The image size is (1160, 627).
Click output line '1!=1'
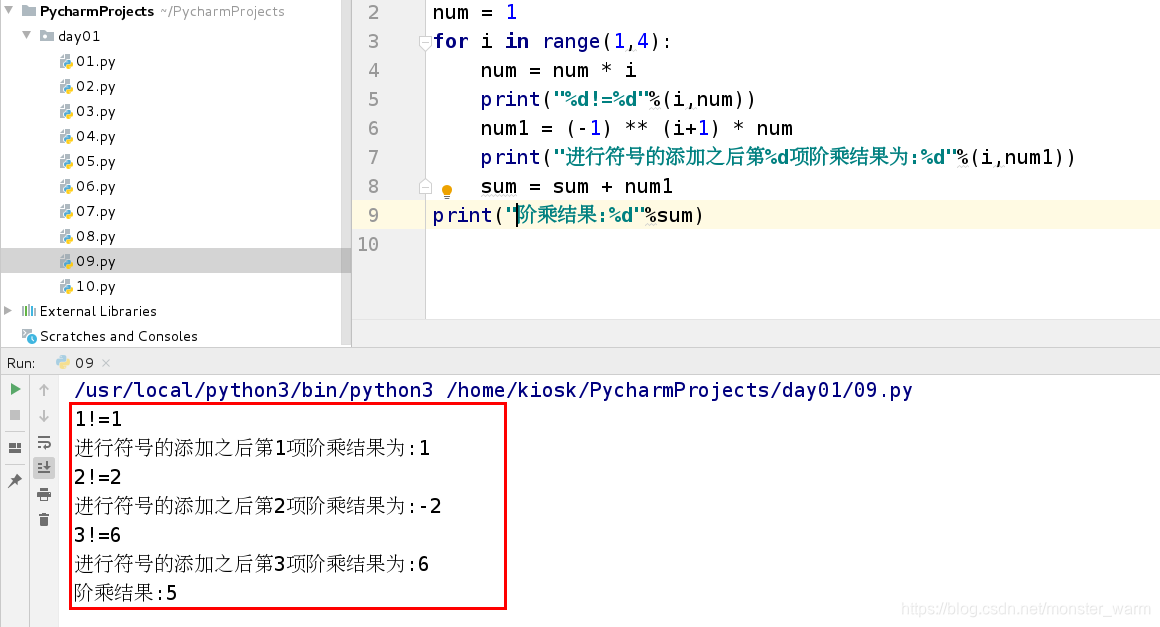(x=98, y=419)
